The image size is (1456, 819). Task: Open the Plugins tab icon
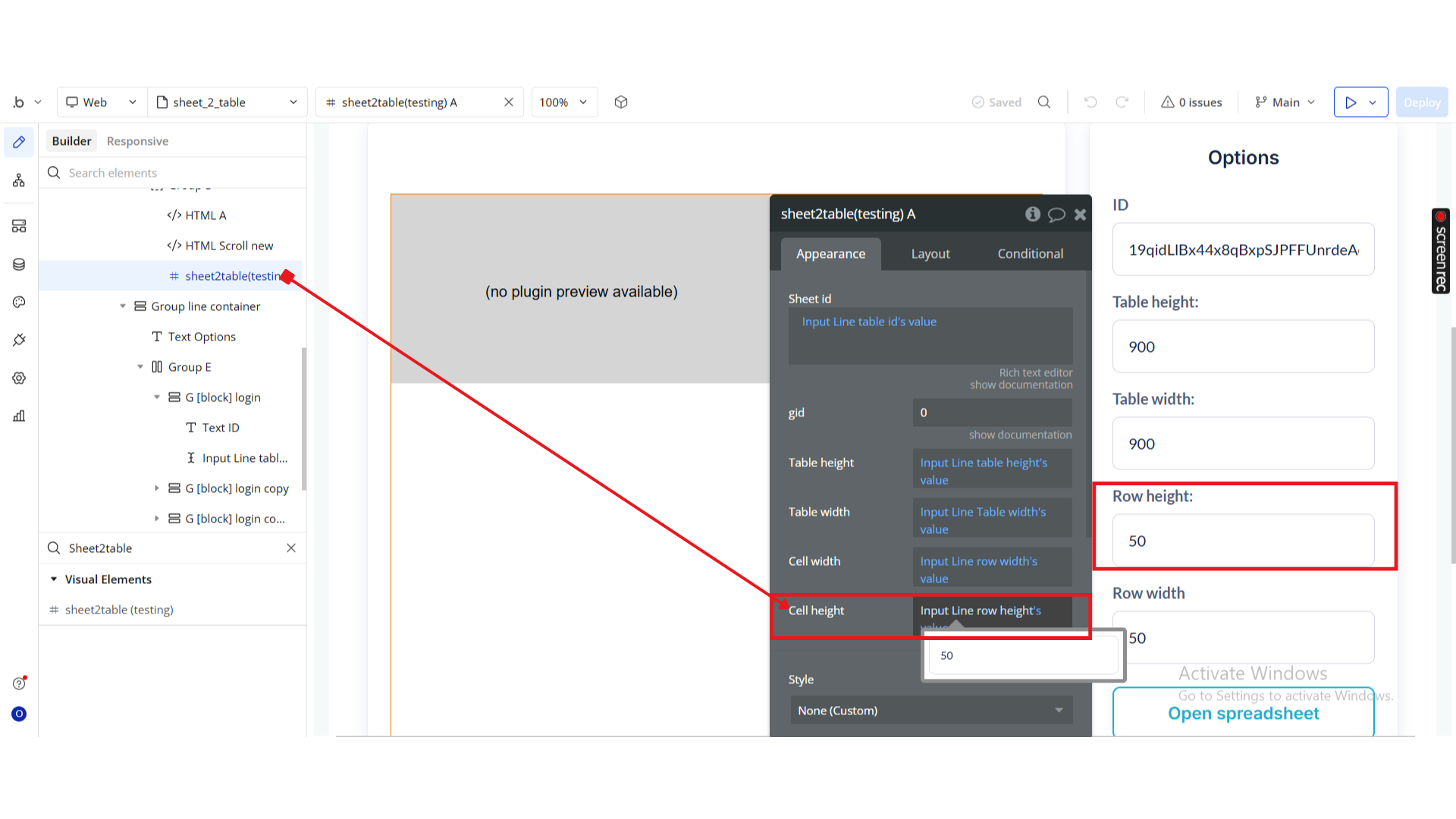[x=19, y=340]
